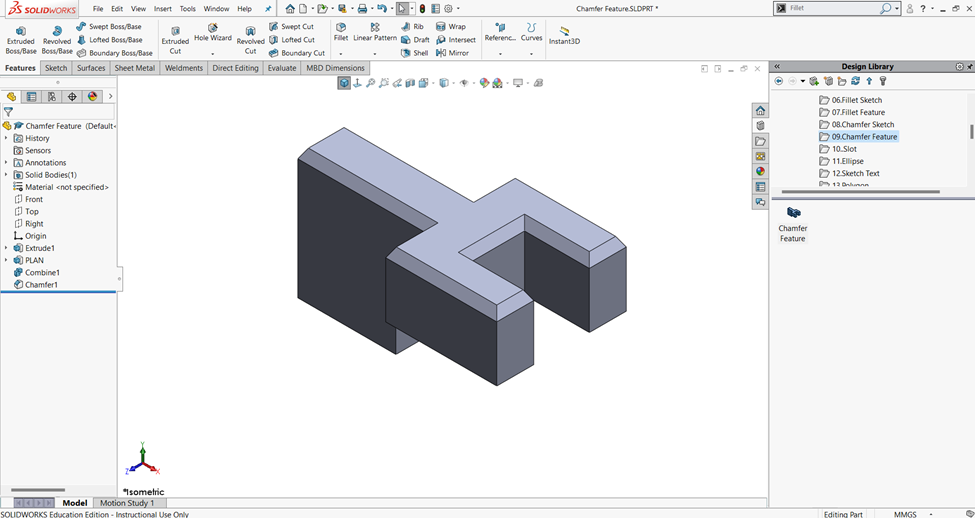Click the Home icon in the top toolbar
This screenshot has width=975, height=518.
290,9
